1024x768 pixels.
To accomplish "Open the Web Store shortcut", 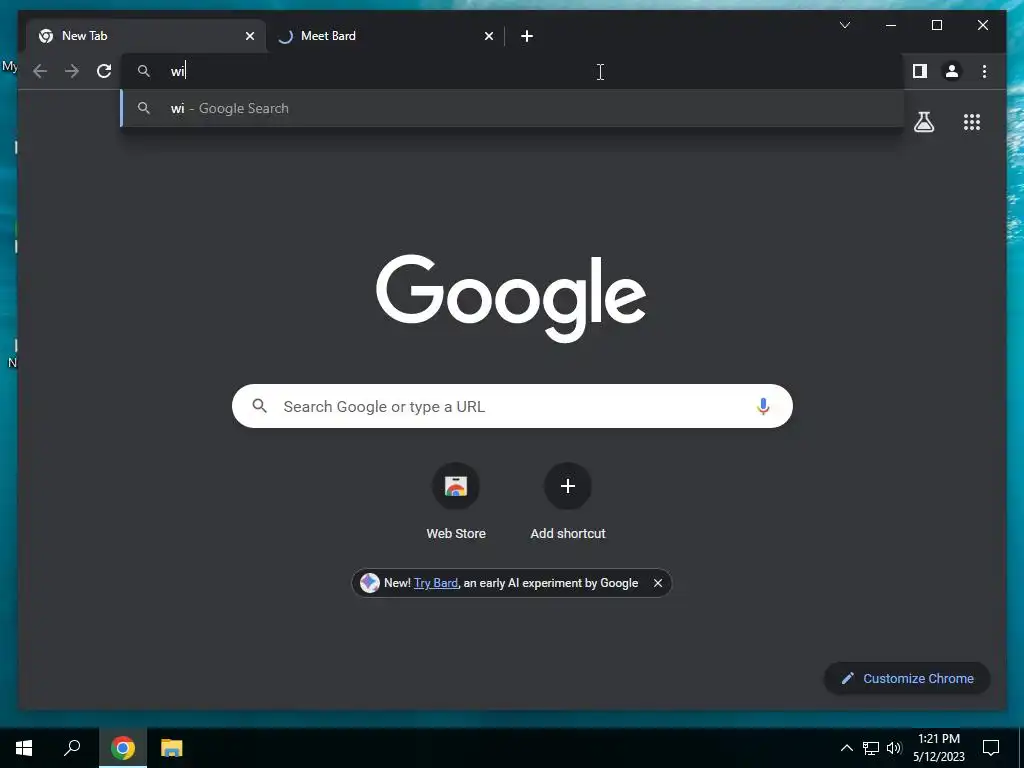I will tap(456, 502).
